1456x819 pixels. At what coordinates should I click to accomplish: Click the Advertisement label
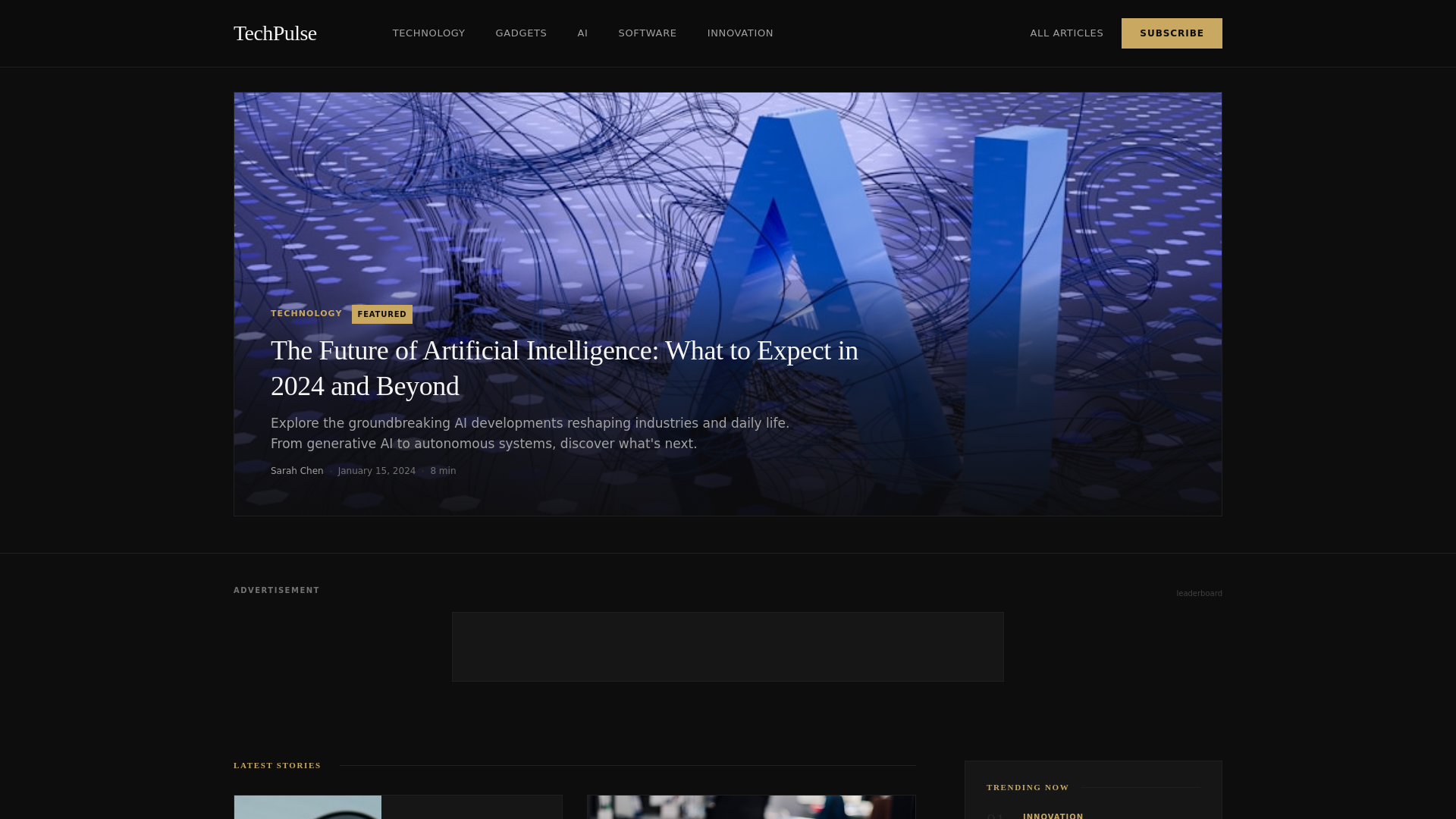[277, 590]
